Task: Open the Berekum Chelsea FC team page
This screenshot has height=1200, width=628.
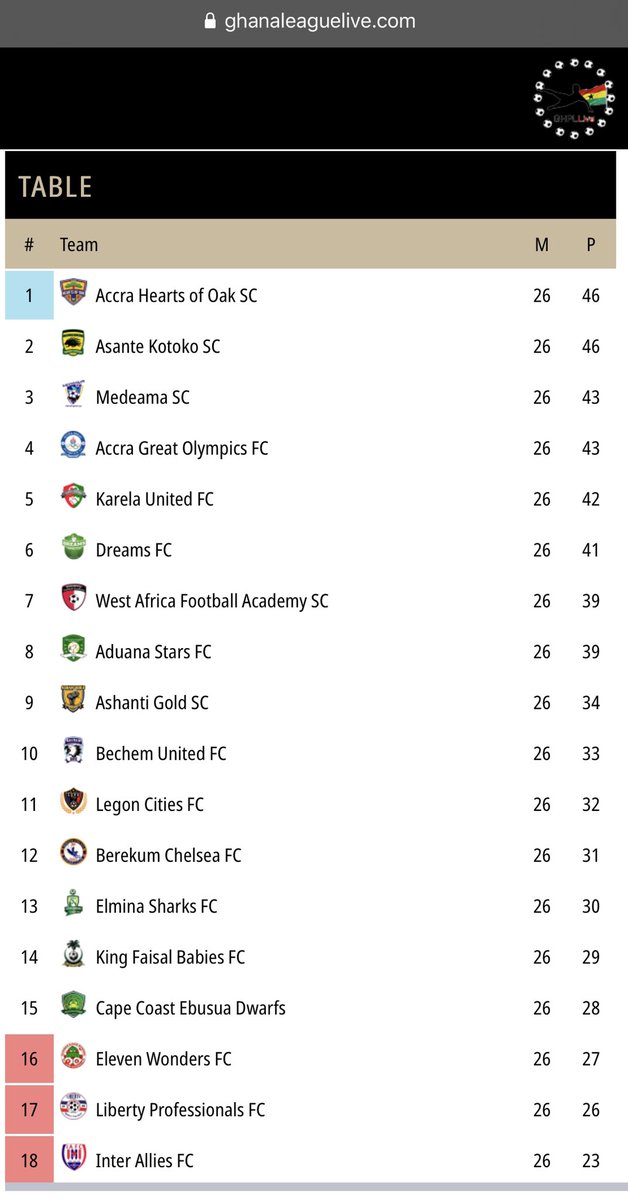Action: pyautogui.click(x=168, y=855)
